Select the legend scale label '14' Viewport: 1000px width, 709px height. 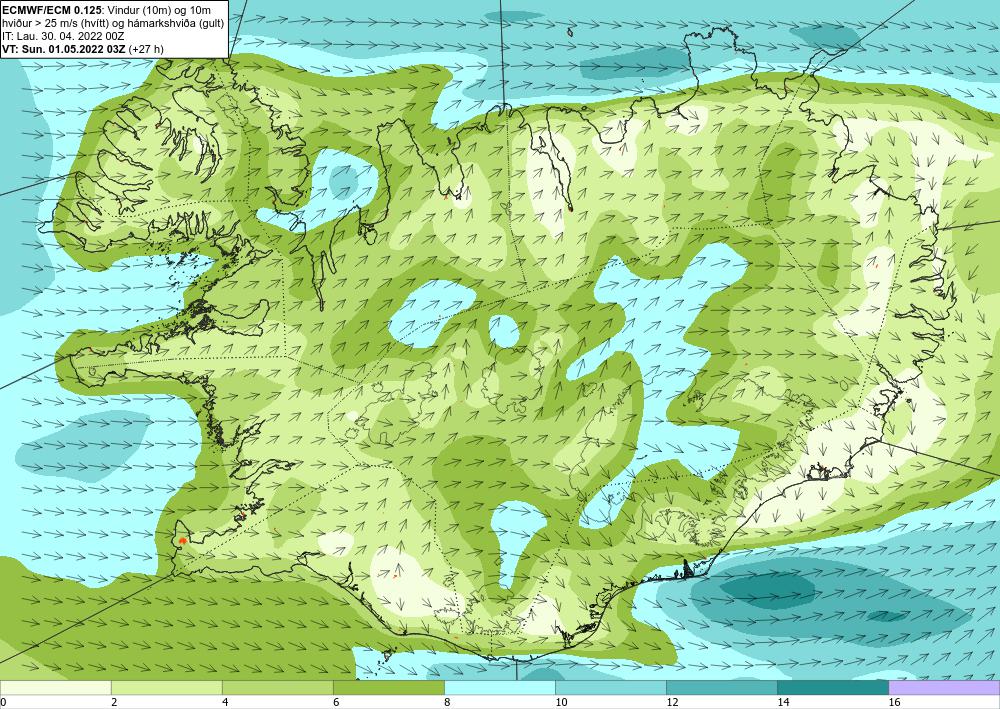(783, 703)
